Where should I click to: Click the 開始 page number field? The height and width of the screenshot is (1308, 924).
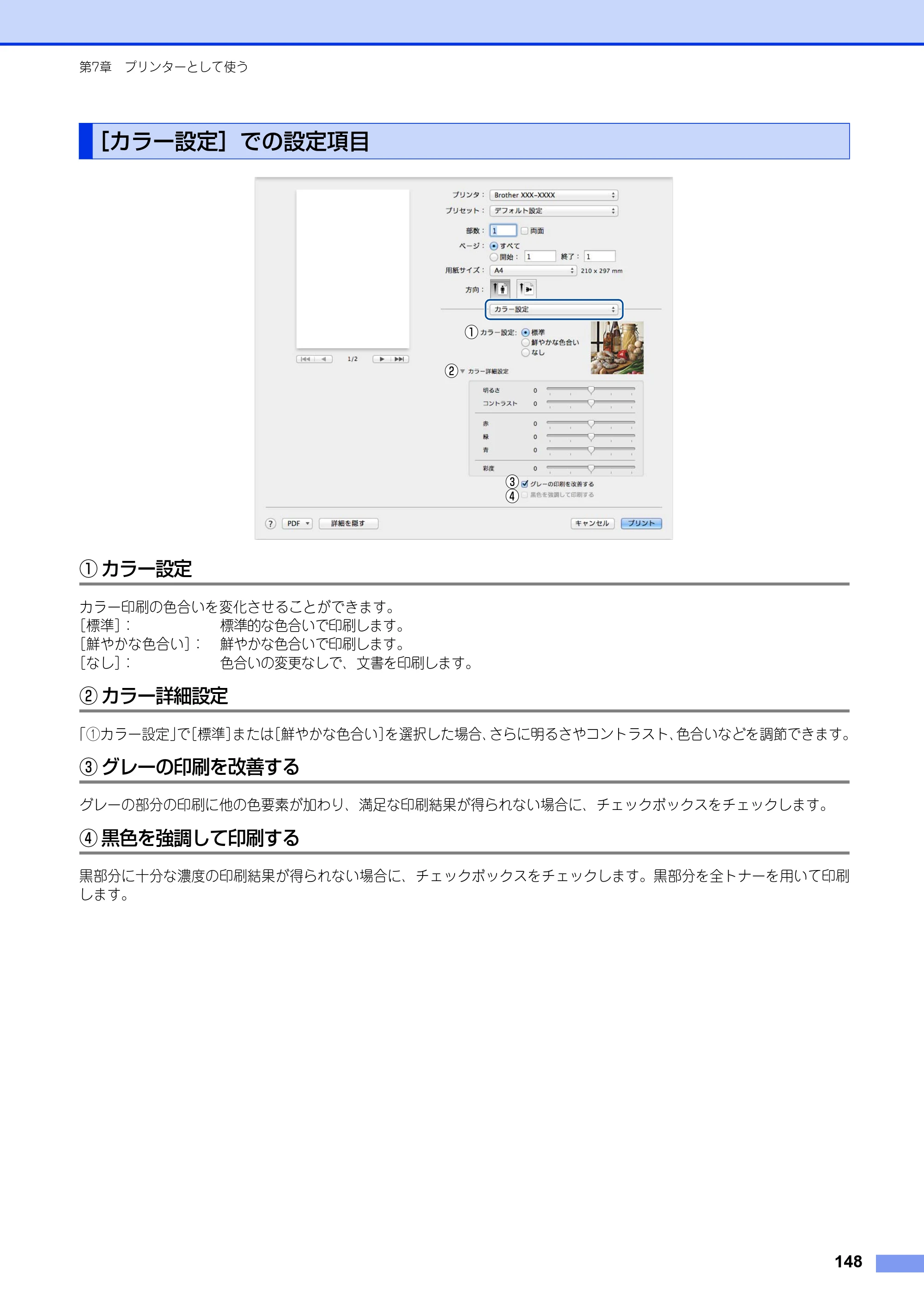(x=540, y=256)
